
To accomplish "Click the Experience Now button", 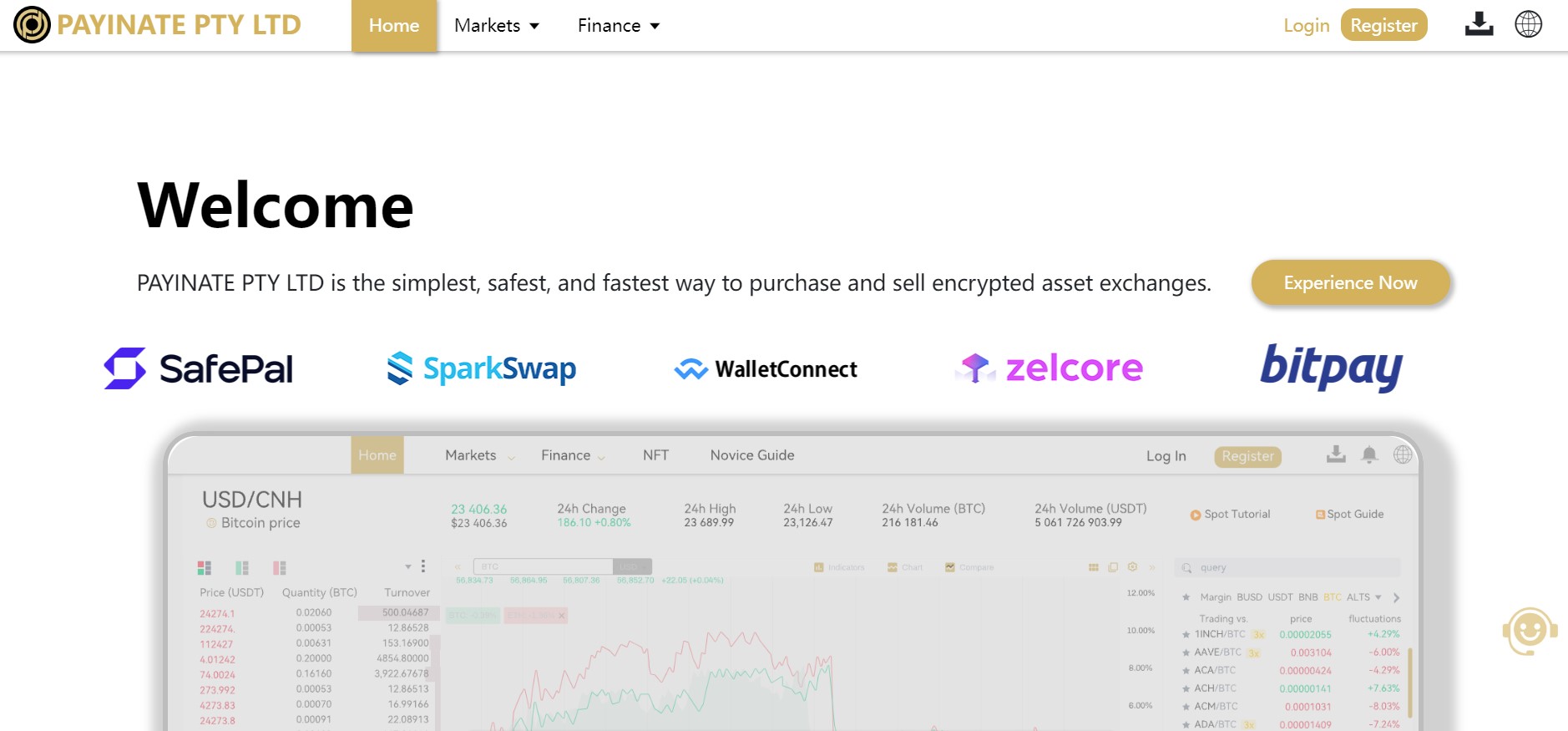I will pyautogui.click(x=1350, y=282).
